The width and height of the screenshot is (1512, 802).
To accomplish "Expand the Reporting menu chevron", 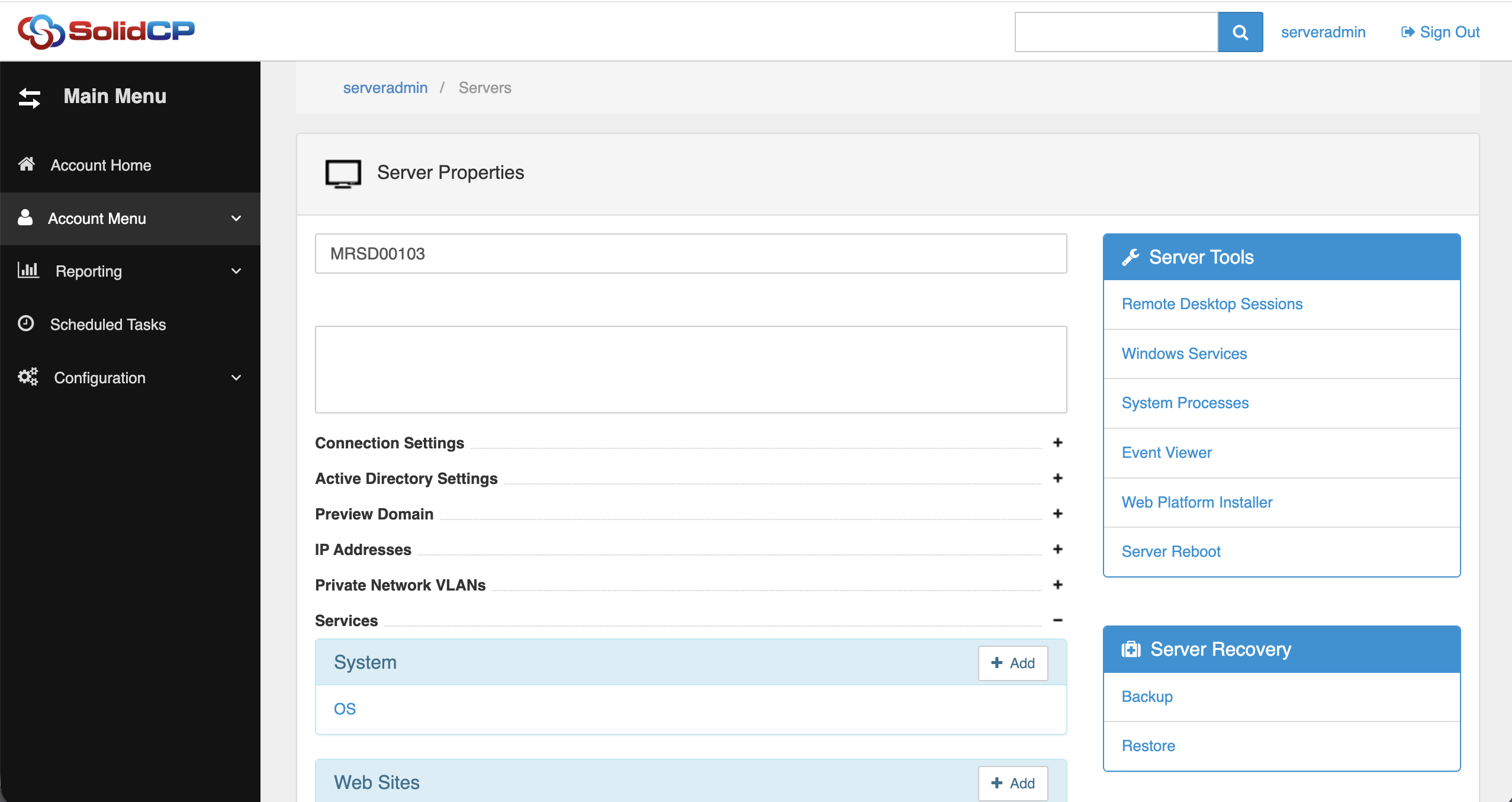I will click(236, 271).
